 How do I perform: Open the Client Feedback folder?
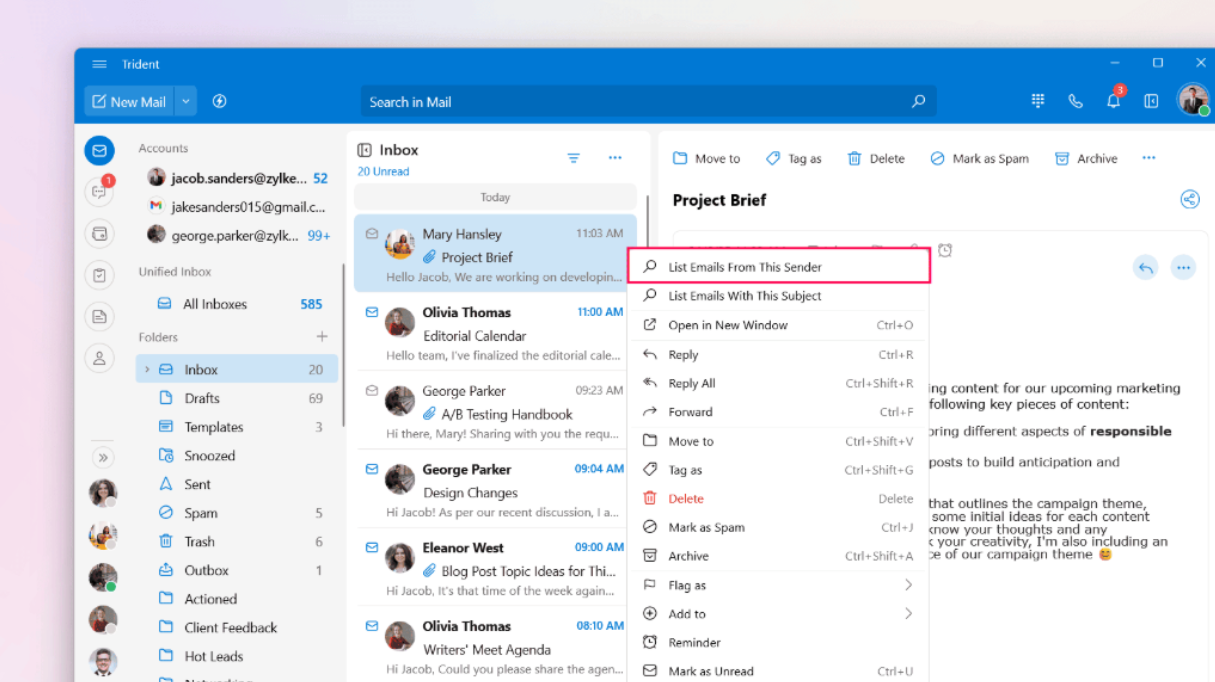(x=238, y=628)
